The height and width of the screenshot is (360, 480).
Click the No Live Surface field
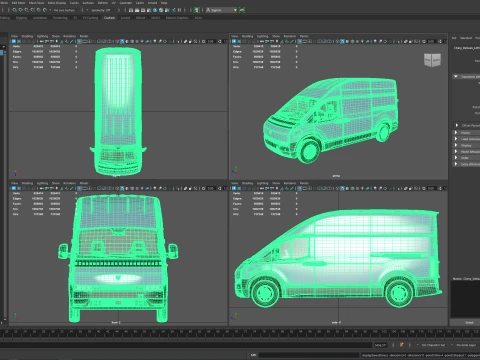65,10
